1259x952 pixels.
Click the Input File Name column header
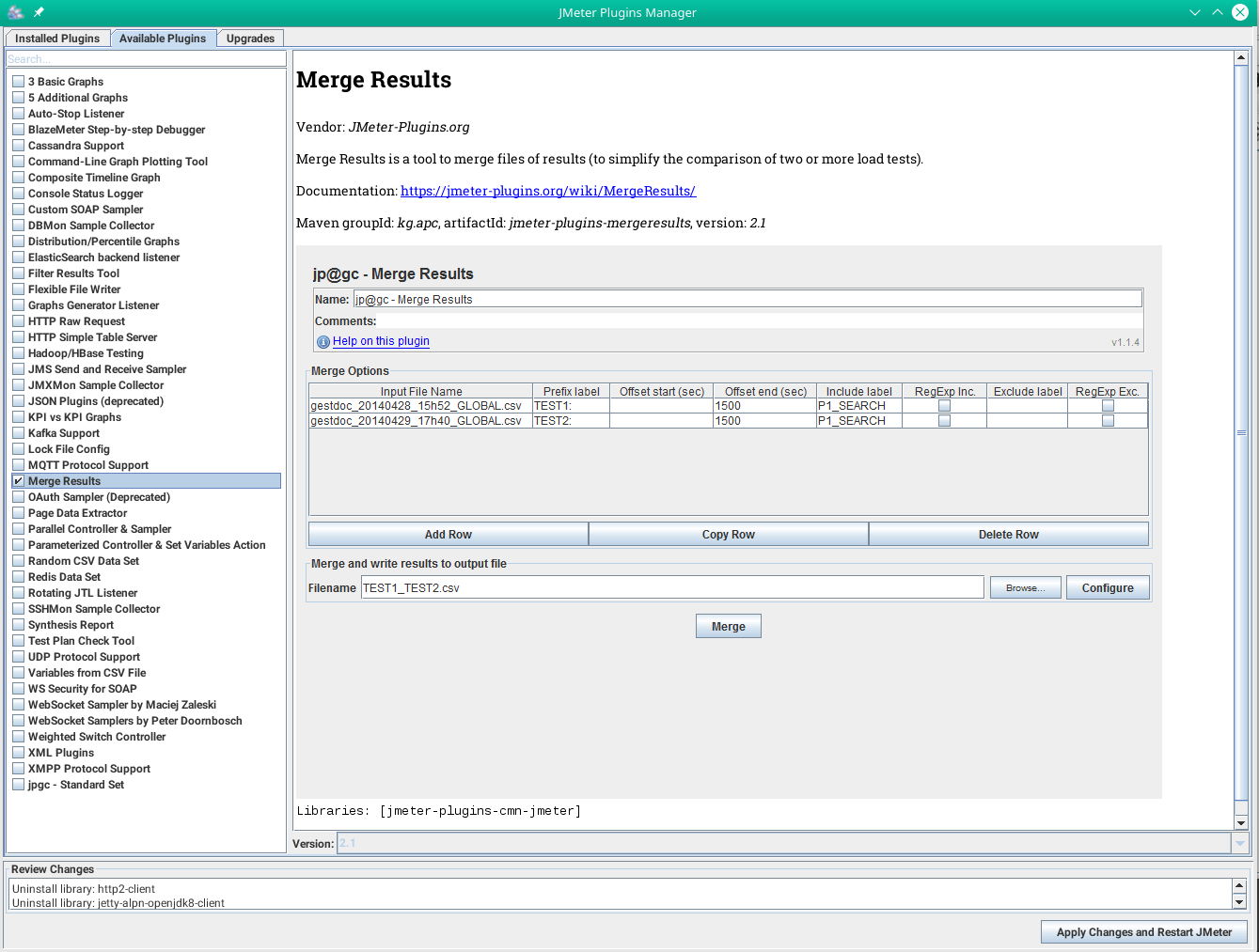point(421,391)
